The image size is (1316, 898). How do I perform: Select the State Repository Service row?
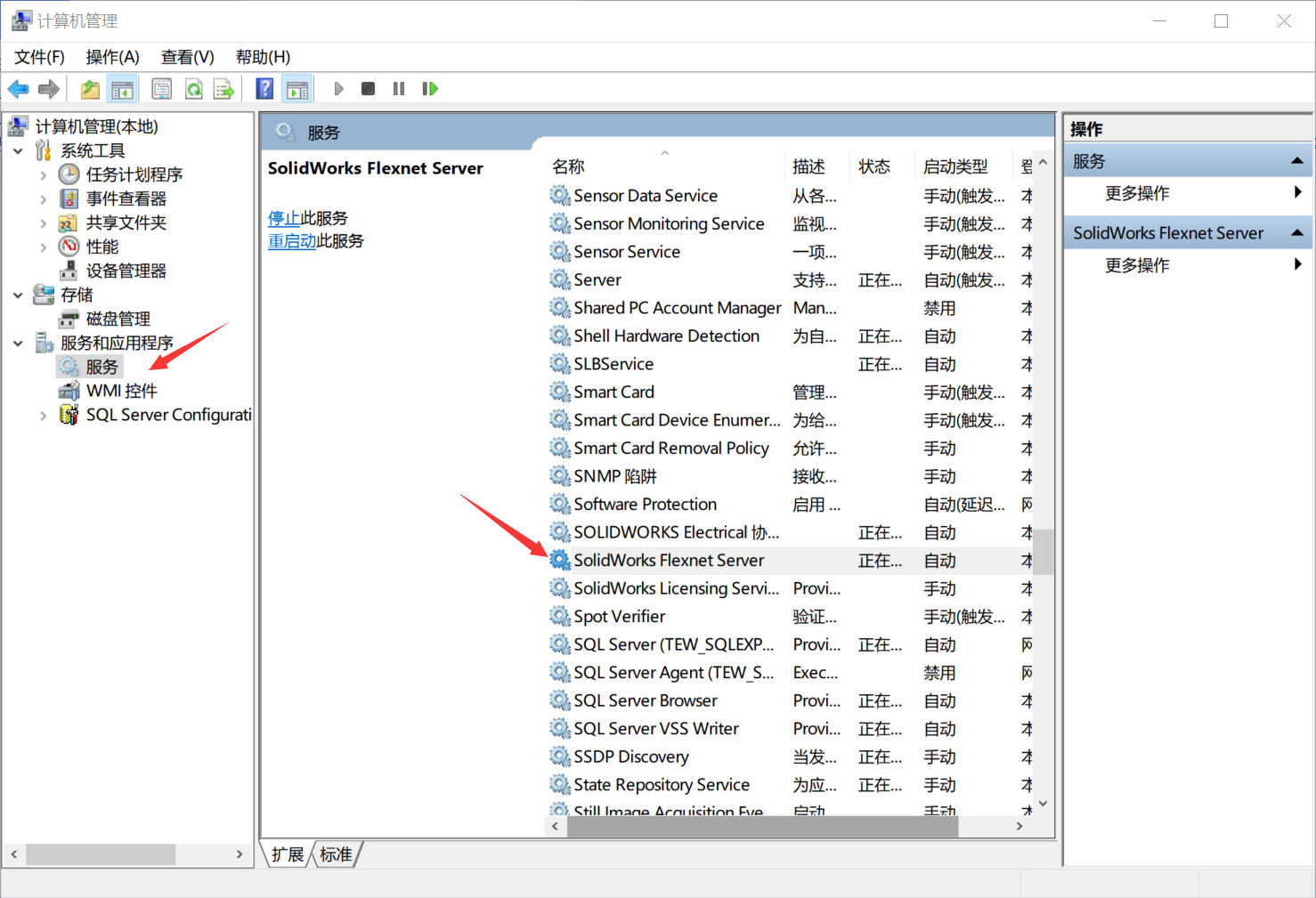(x=790, y=785)
